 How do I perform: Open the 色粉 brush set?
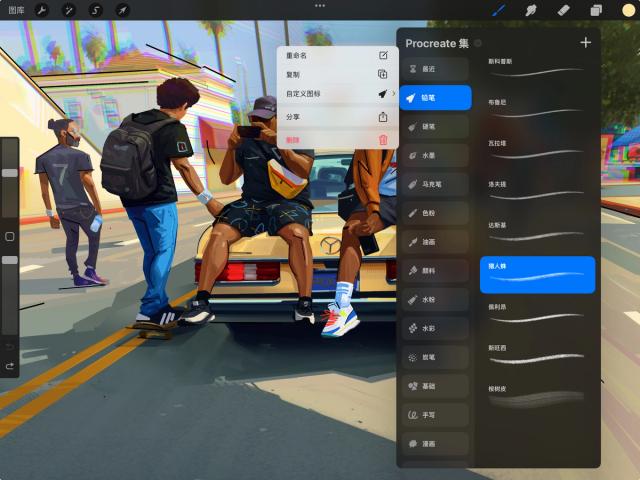click(x=435, y=213)
